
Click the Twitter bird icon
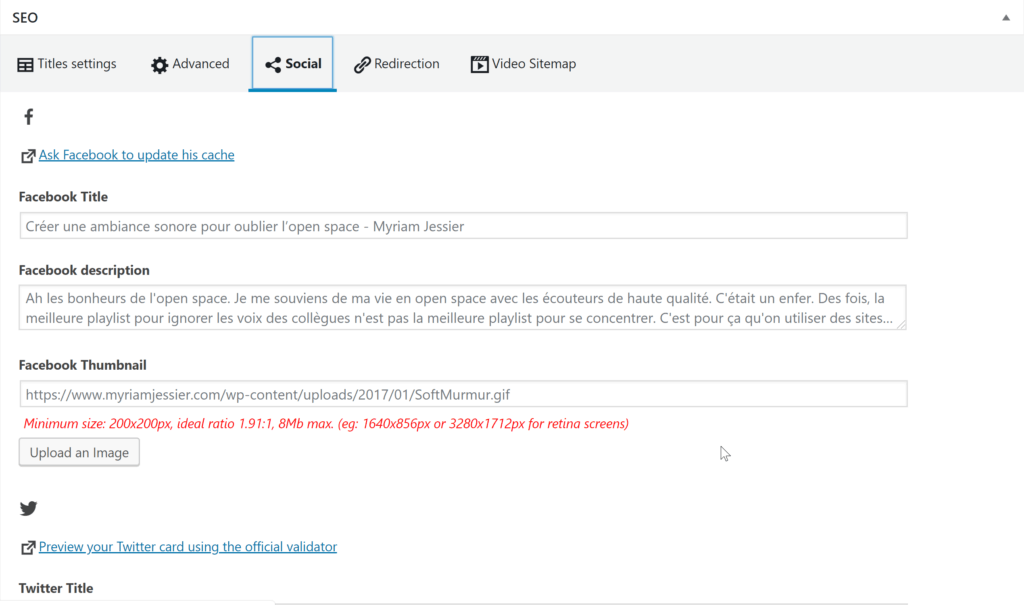point(29,508)
